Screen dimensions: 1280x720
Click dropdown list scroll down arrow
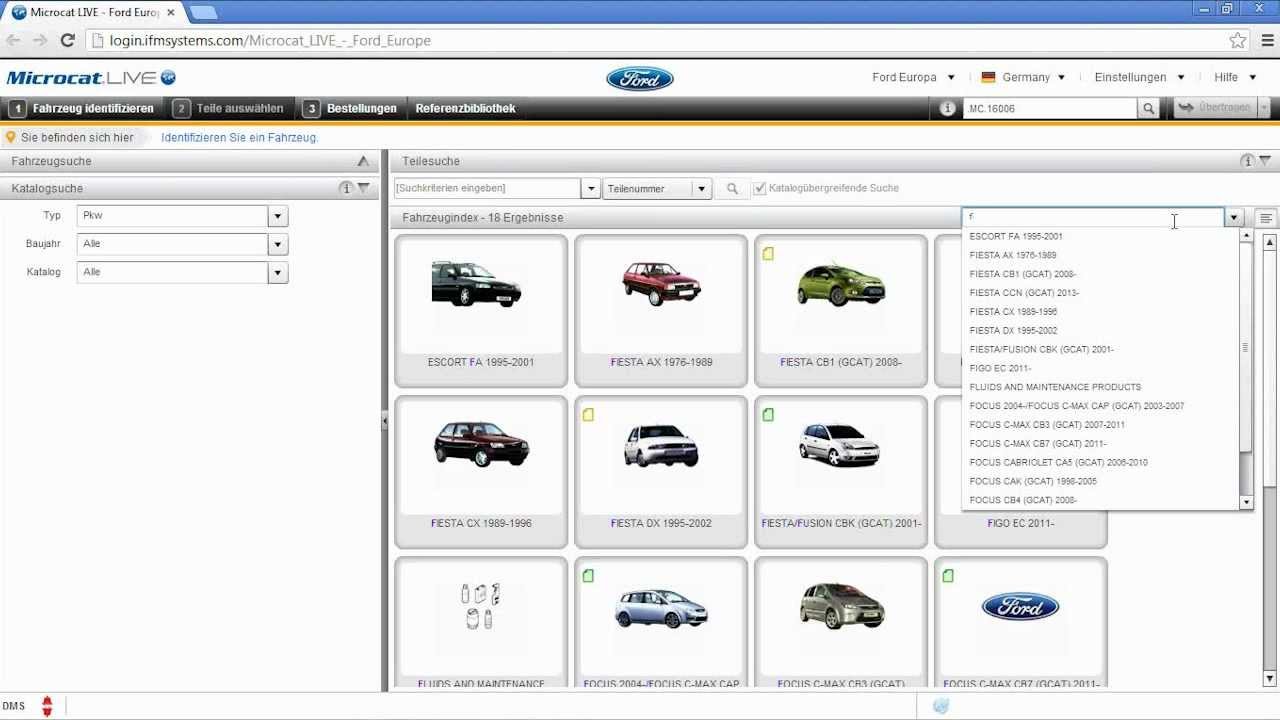click(x=1246, y=502)
